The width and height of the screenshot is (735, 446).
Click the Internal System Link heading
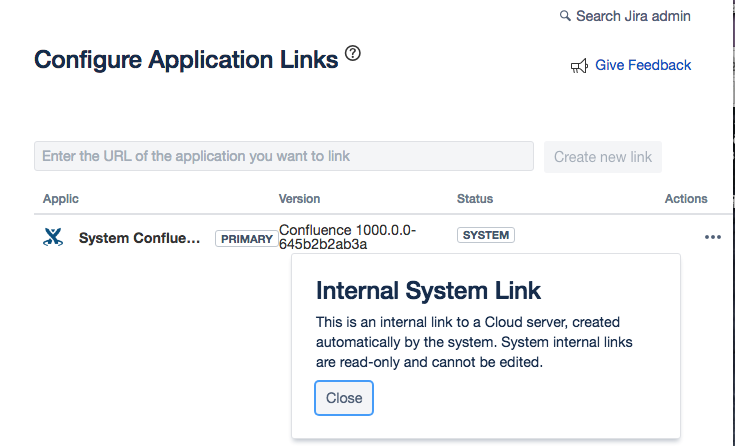point(428,291)
